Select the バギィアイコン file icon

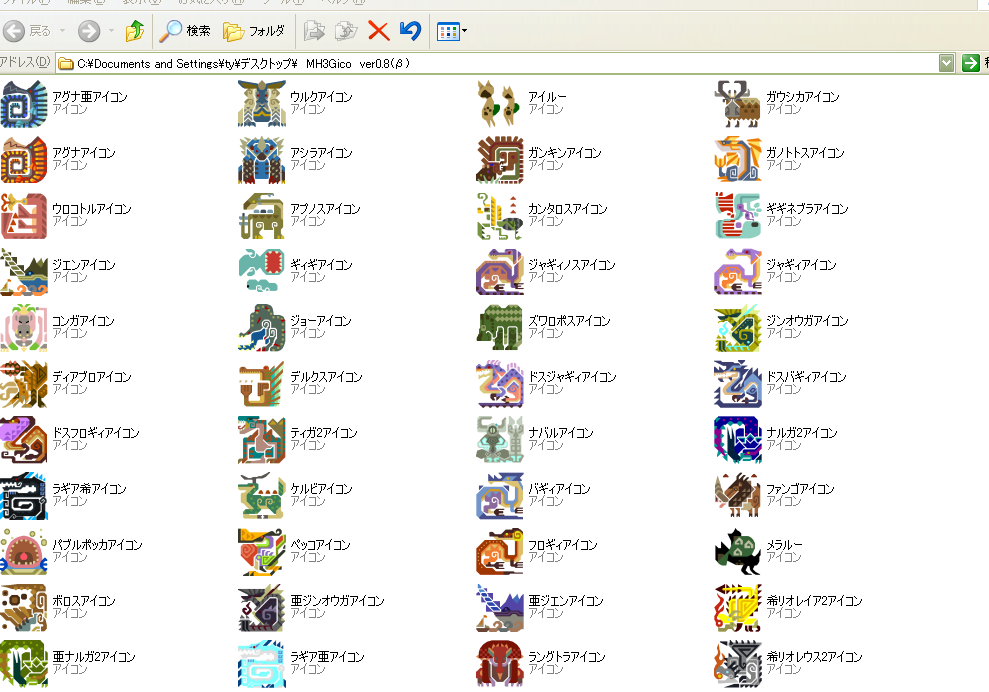[500, 496]
